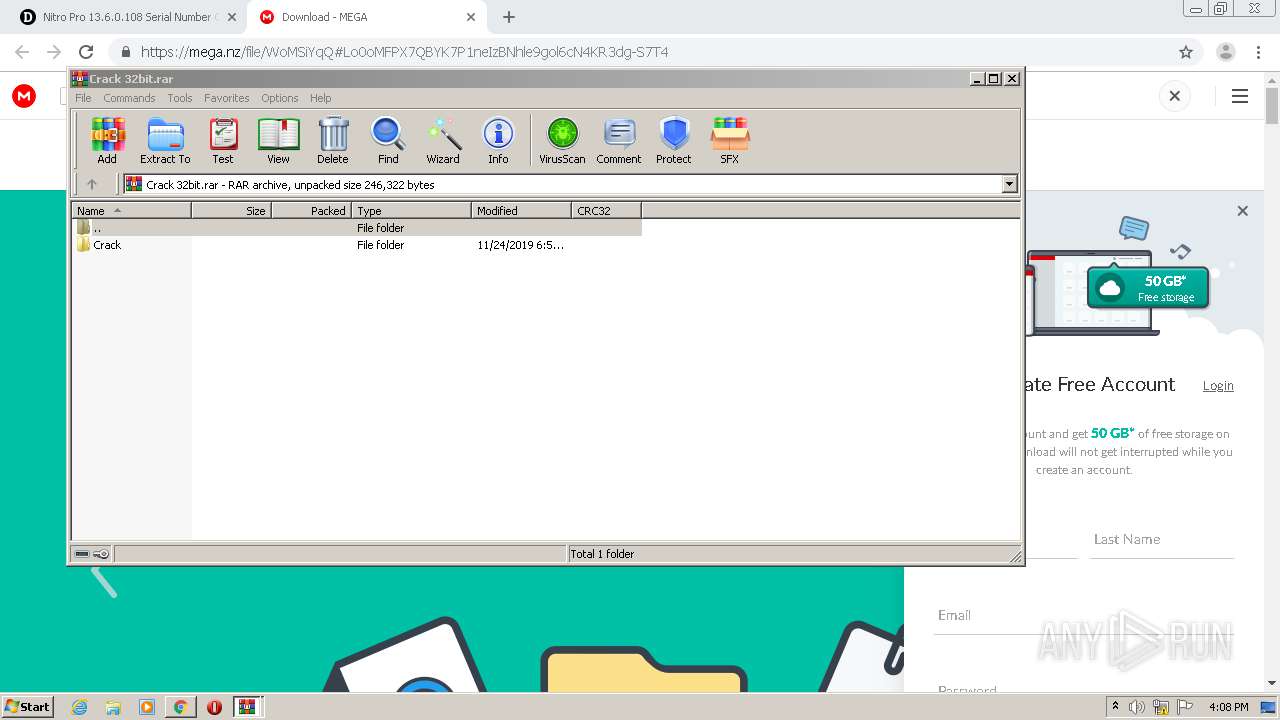Open Internet Explorer from taskbar

click(80, 707)
